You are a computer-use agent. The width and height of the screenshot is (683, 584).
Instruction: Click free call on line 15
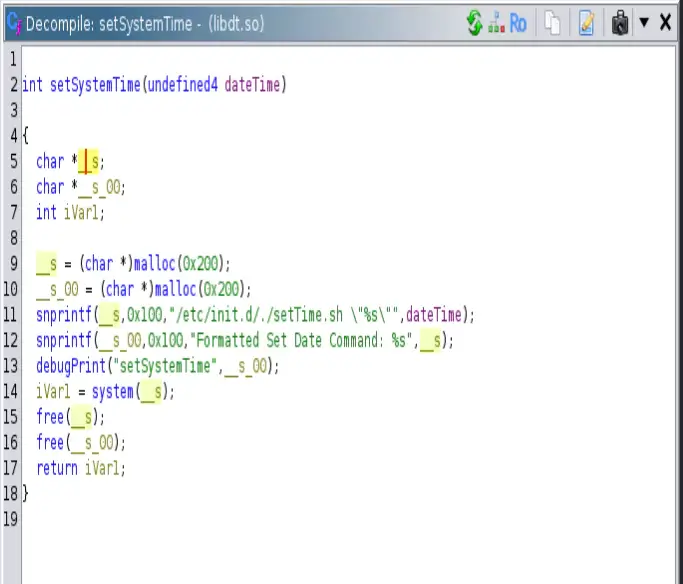coord(50,417)
